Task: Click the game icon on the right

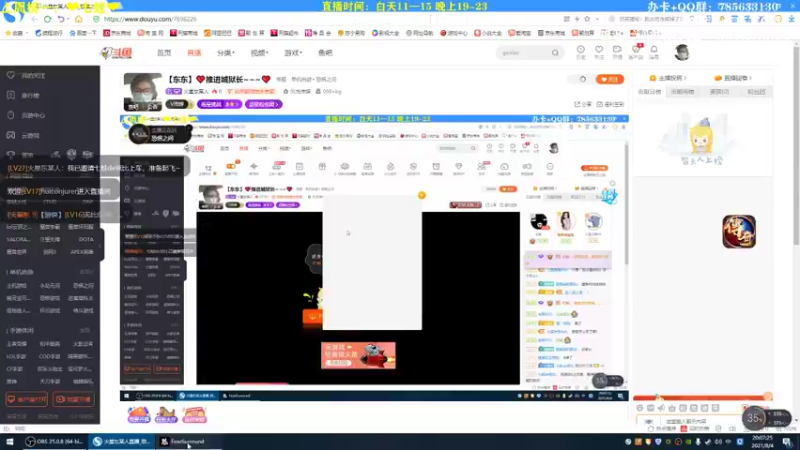Action: click(x=739, y=232)
